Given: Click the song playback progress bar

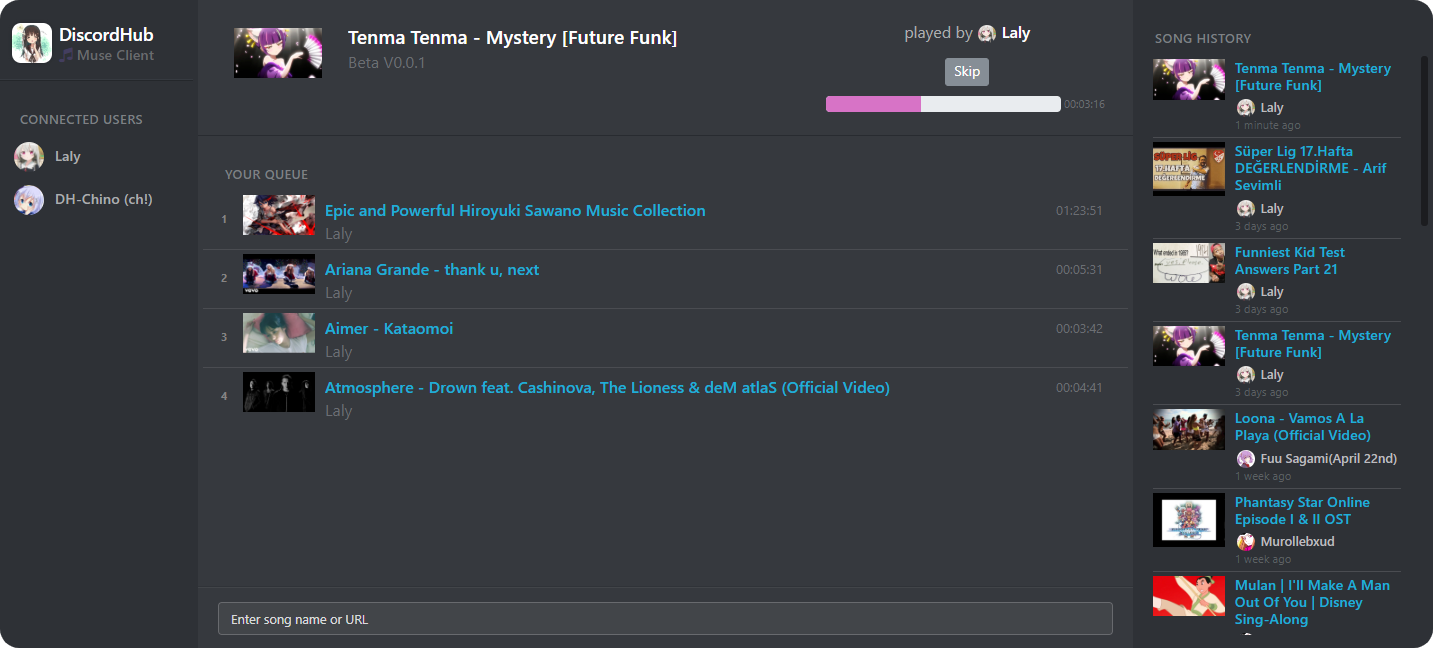Looking at the screenshot, I should 942,104.
